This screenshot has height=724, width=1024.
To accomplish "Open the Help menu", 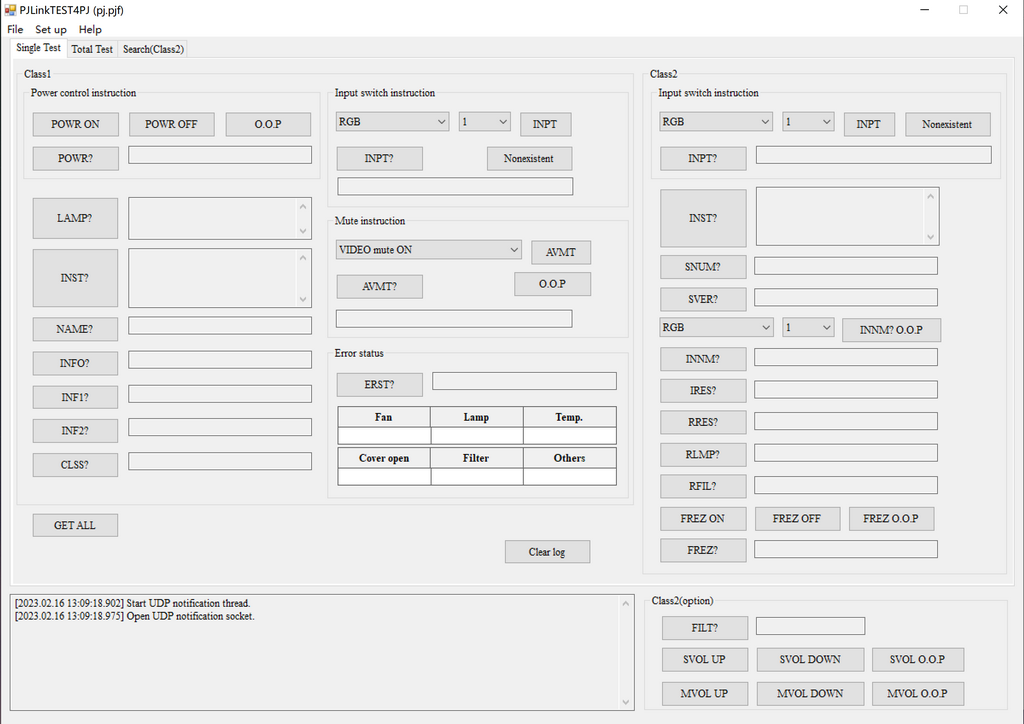I will 90,29.
